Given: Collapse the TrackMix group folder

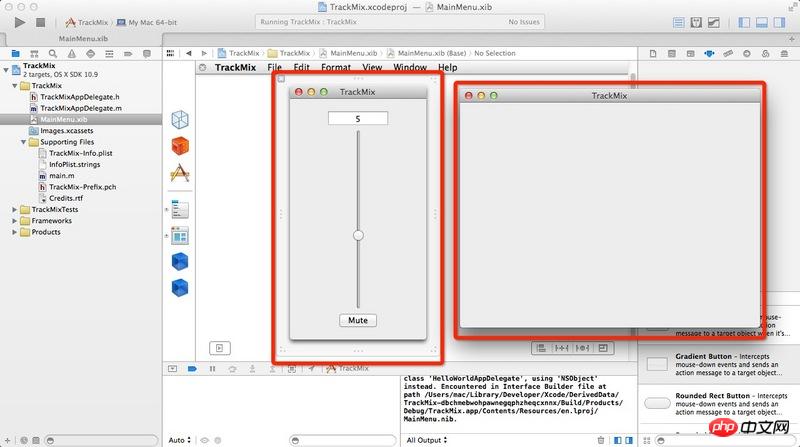Looking at the screenshot, I should (x=15, y=86).
